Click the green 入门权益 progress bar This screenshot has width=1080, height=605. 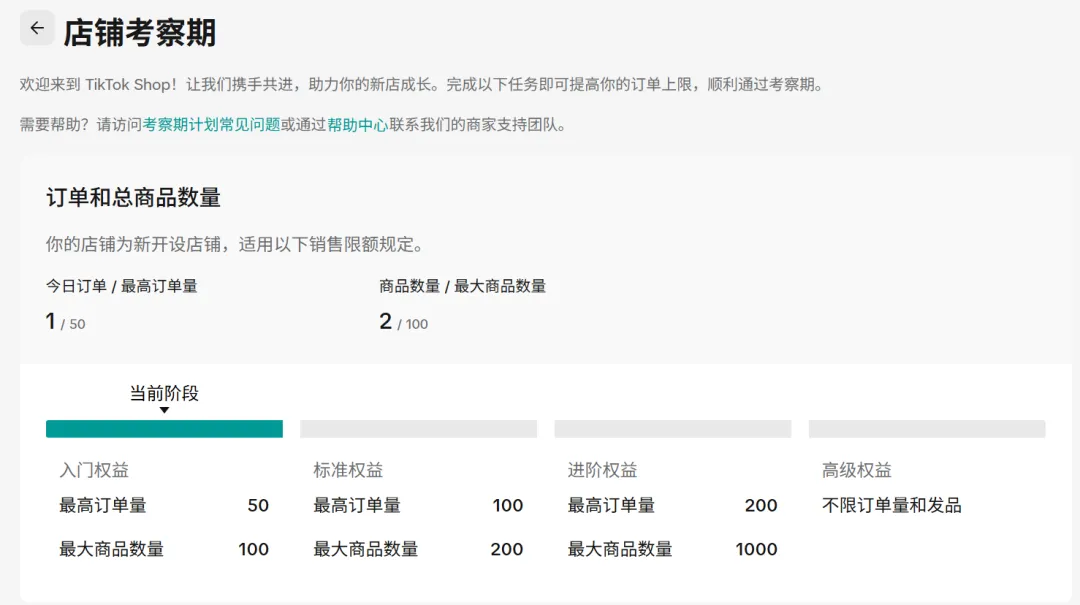pyautogui.click(x=164, y=429)
